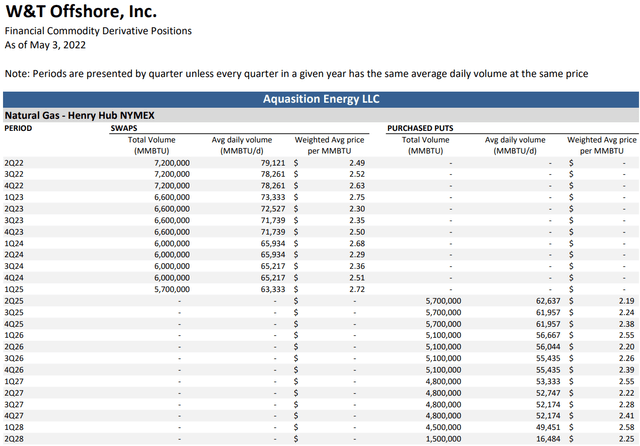640x446 pixels.
Task: Click the 'W&T Offshore, Inc.' title
Action: point(81,11)
